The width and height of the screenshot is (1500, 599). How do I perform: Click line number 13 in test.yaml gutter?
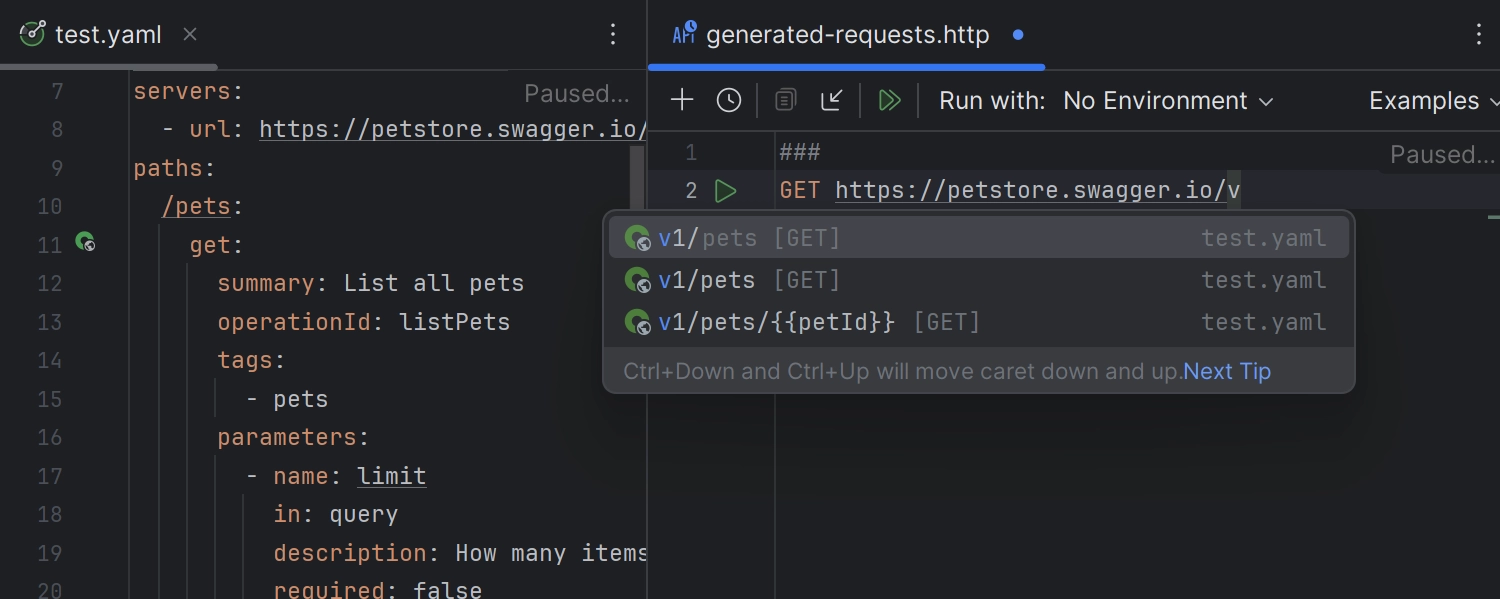click(50, 322)
